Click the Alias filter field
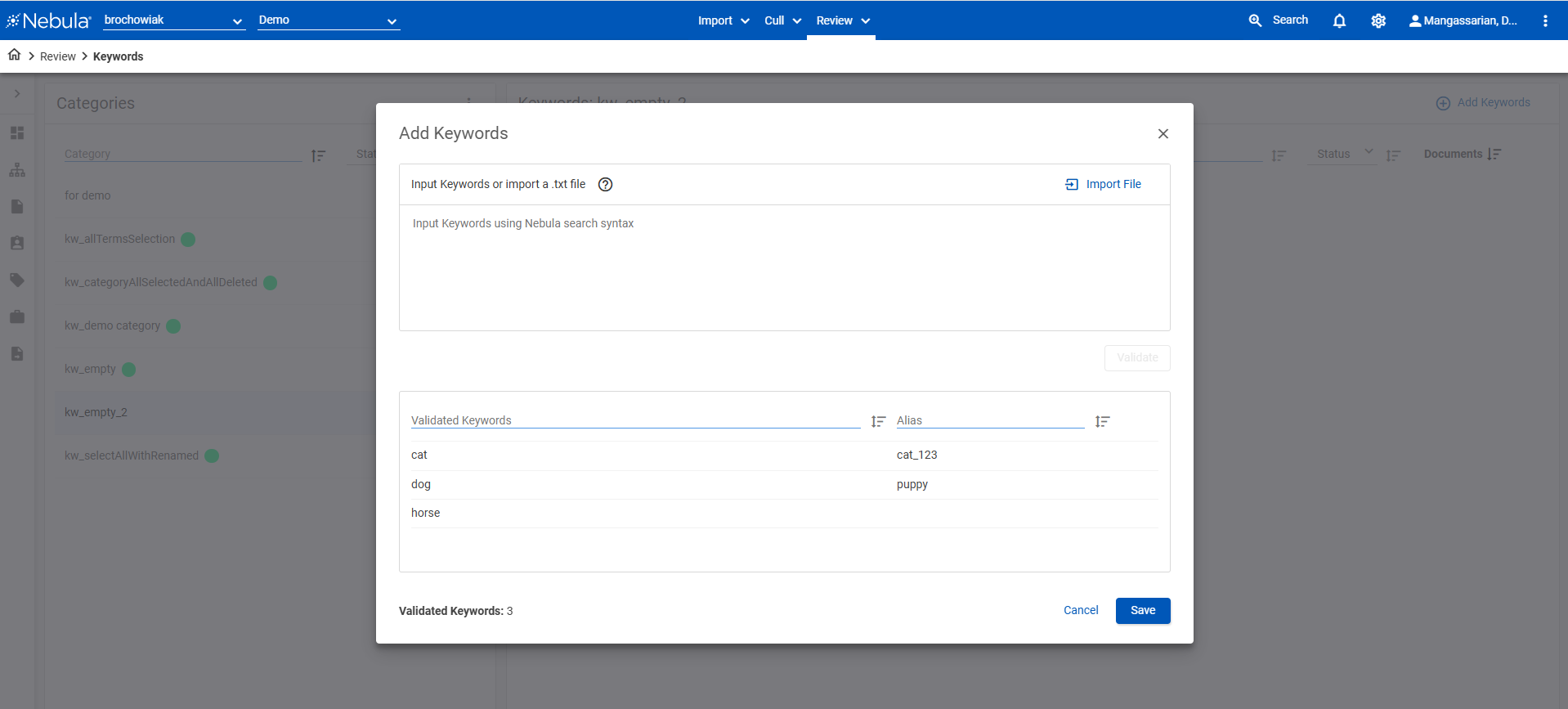The image size is (1568, 709). point(991,420)
